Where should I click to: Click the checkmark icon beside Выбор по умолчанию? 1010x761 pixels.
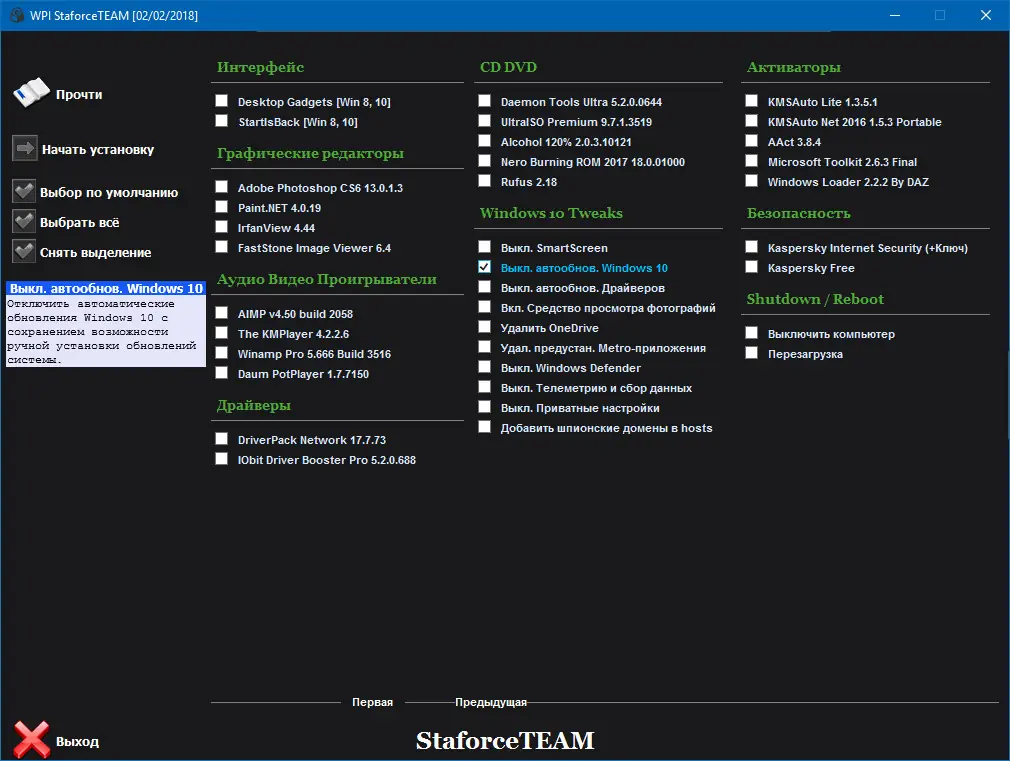24,191
